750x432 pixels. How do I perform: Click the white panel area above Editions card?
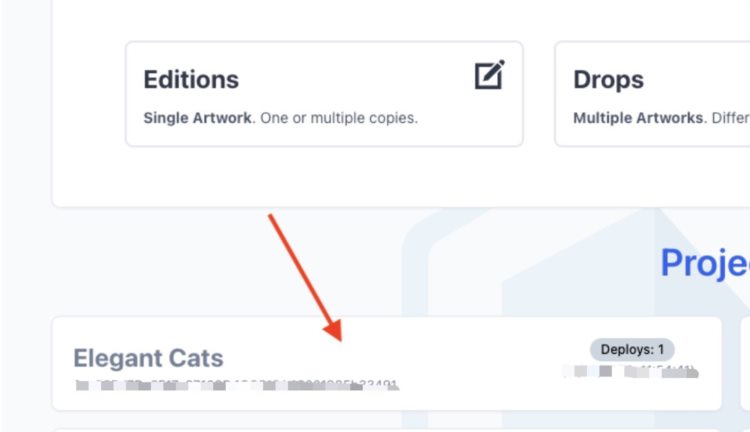pyautogui.click(x=300, y=18)
